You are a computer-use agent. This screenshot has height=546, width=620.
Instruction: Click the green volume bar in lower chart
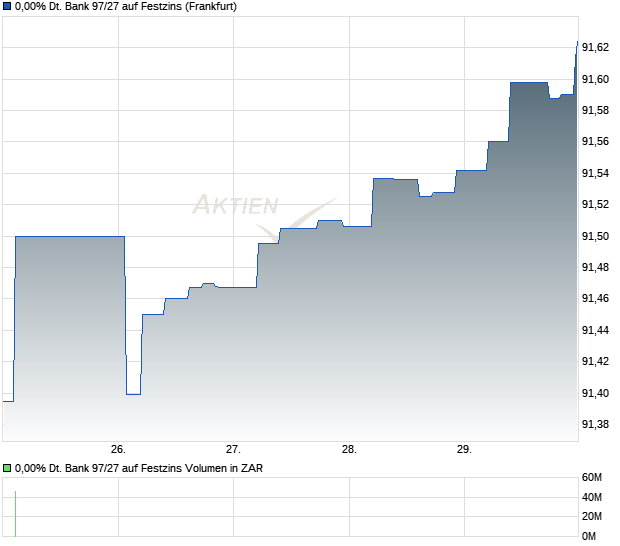pyautogui.click(x=15, y=514)
